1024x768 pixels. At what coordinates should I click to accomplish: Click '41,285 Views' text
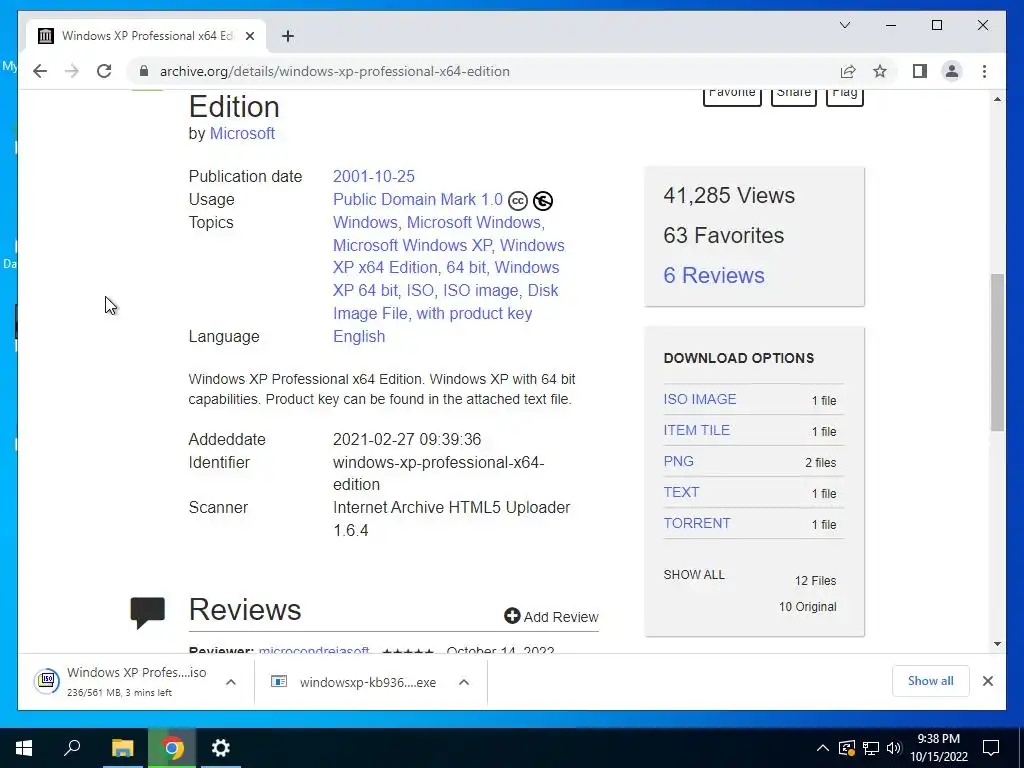point(729,195)
